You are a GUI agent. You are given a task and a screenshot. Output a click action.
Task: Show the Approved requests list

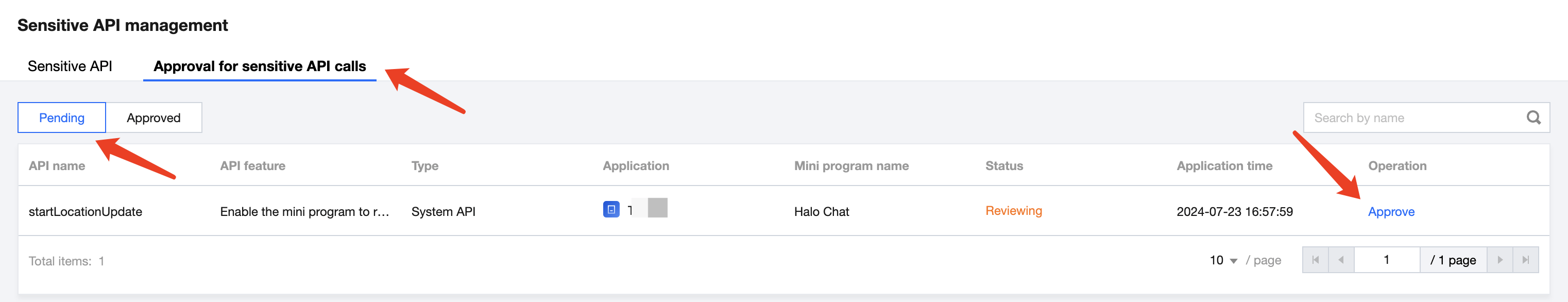tap(154, 118)
